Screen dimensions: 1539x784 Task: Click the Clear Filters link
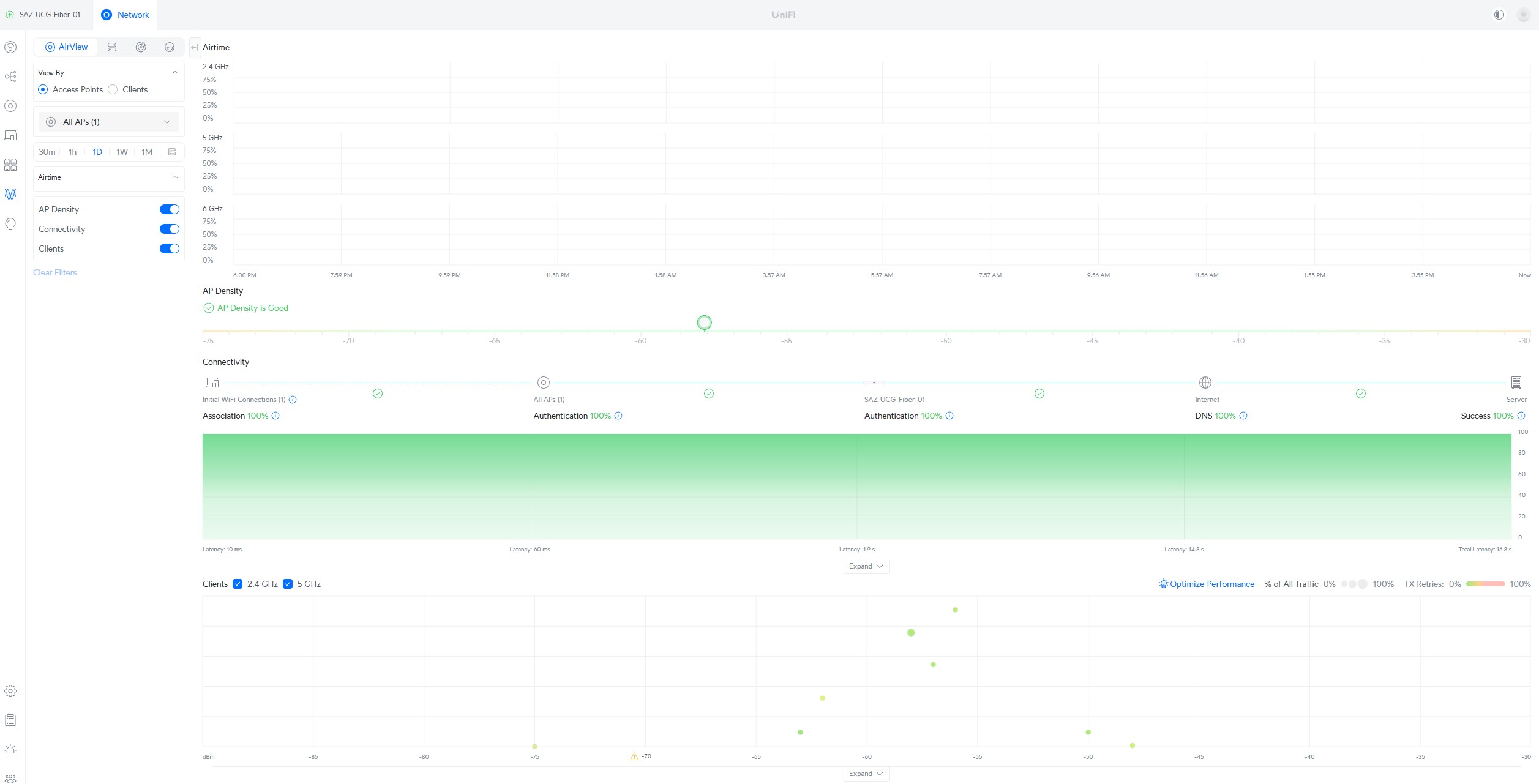(x=55, y=272)
